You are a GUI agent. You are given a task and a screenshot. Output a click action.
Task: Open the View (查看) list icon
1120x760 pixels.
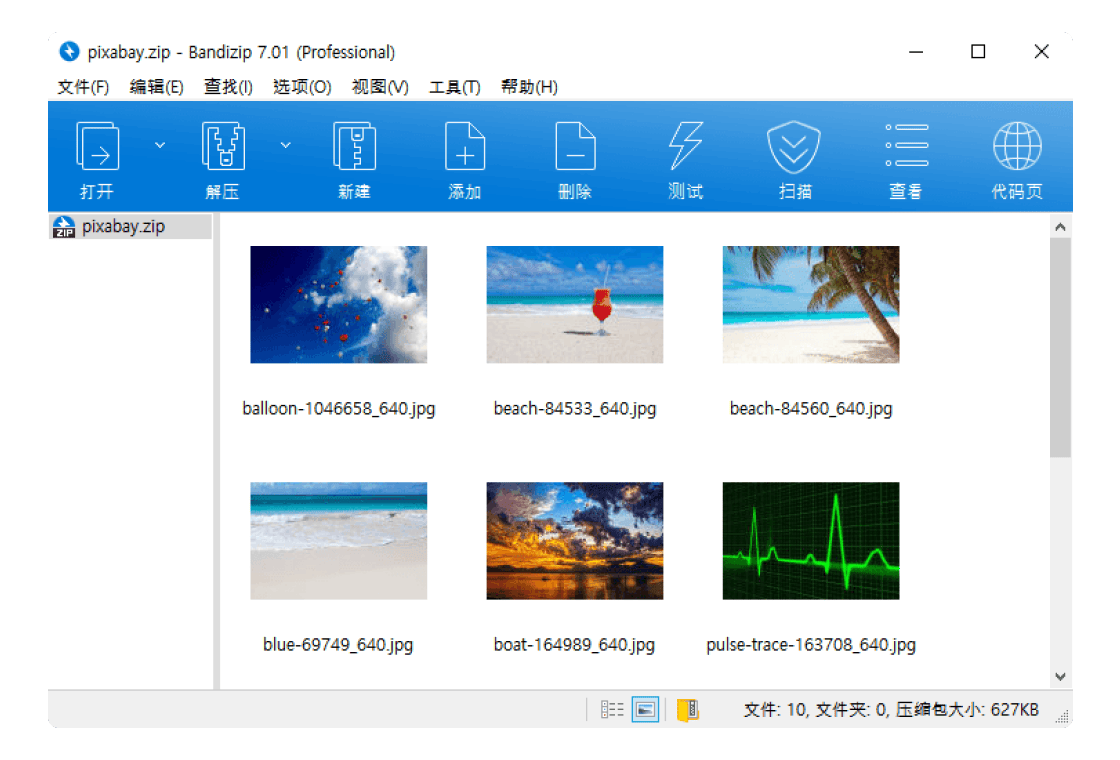906,148
